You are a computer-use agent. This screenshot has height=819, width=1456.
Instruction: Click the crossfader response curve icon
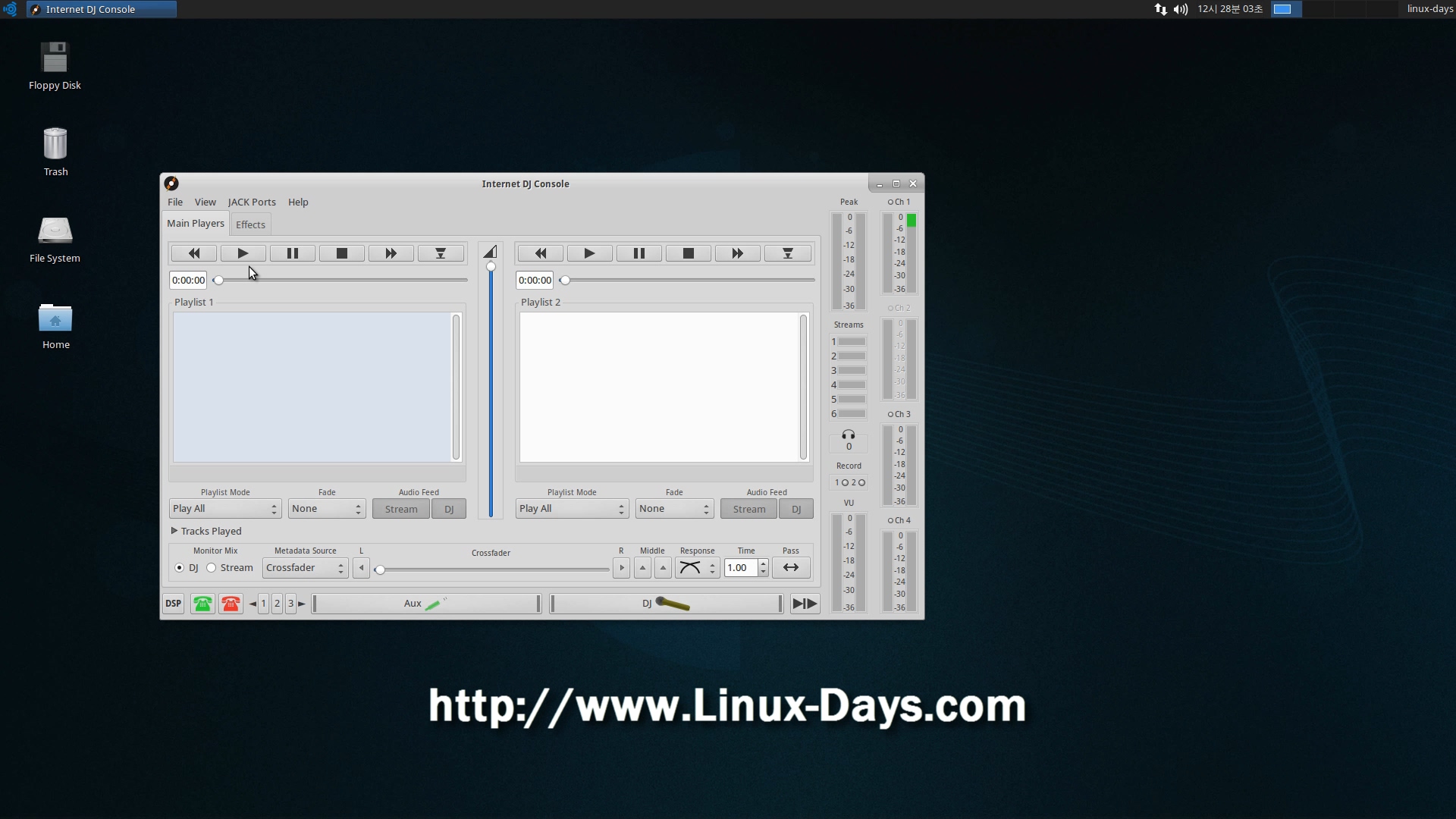pos(690,568)
